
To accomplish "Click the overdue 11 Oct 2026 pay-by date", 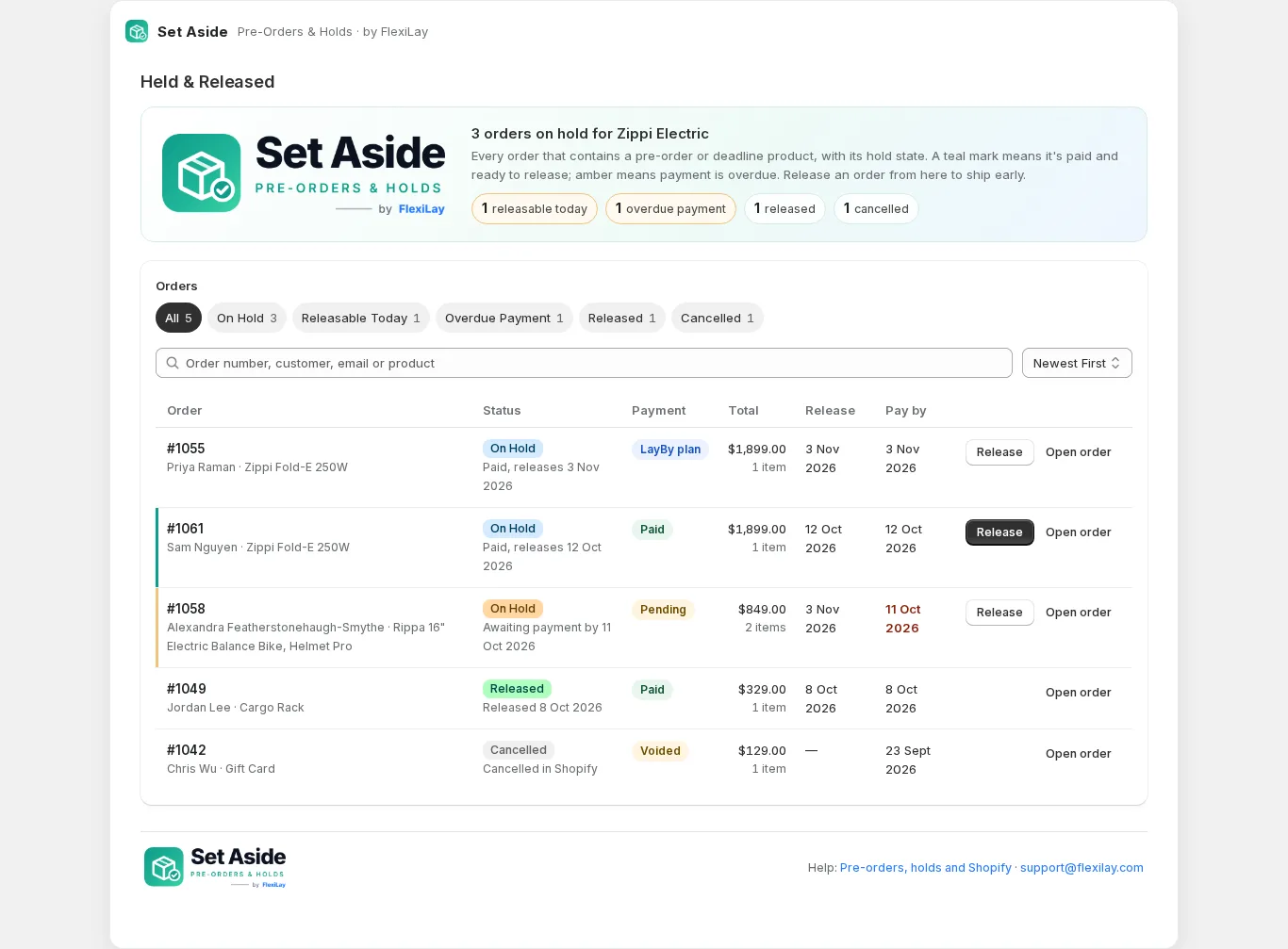I will 903,619.
